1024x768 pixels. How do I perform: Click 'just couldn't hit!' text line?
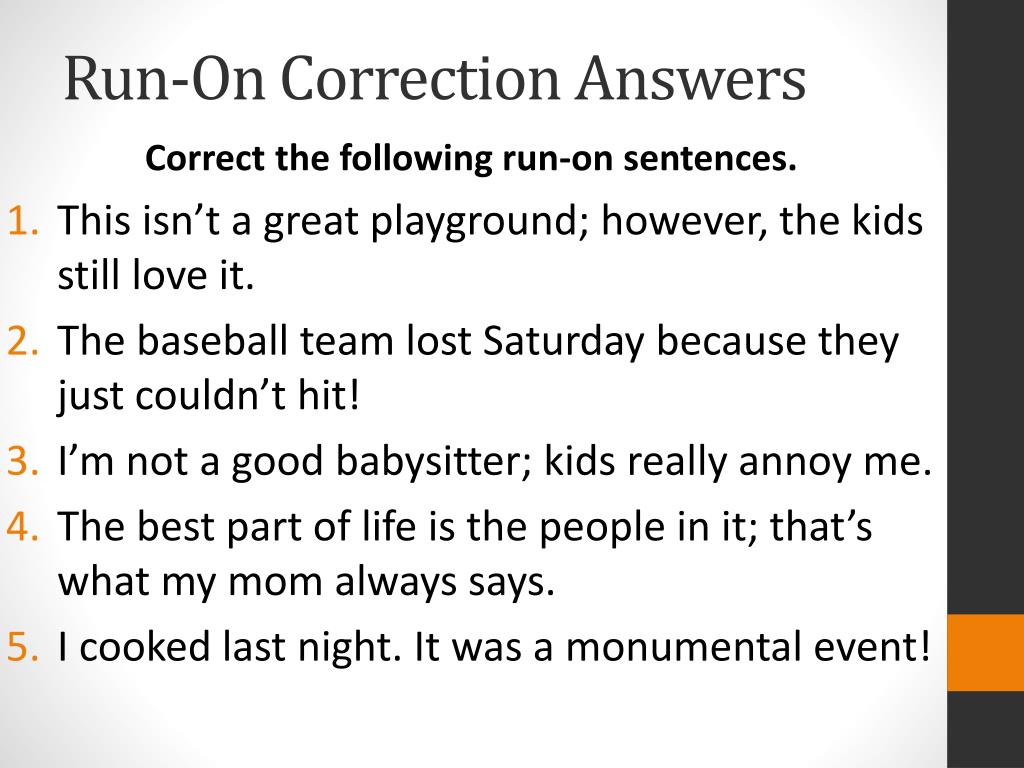pos(209,397)
